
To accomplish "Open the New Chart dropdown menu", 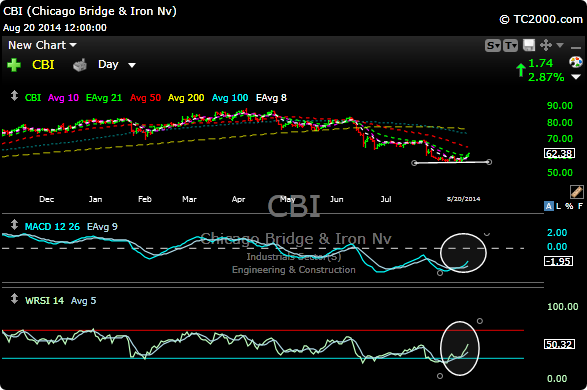I will pyautogui.click(x=42, y=45).
